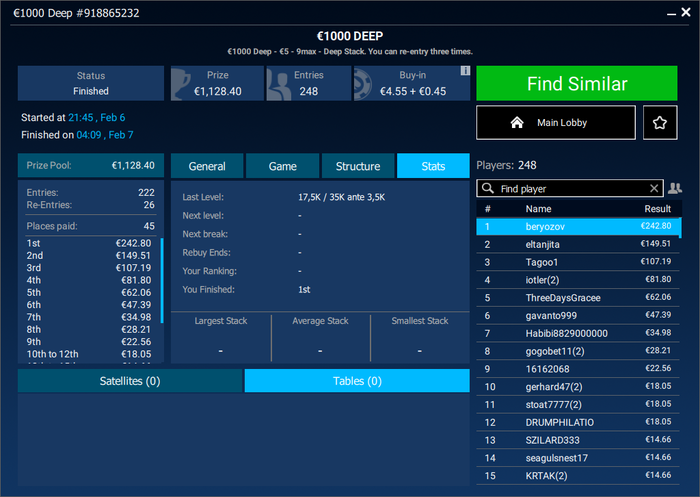Select player beryozov in the list
The width and height of the screenshot is (700, 497).
coord(578,226)
